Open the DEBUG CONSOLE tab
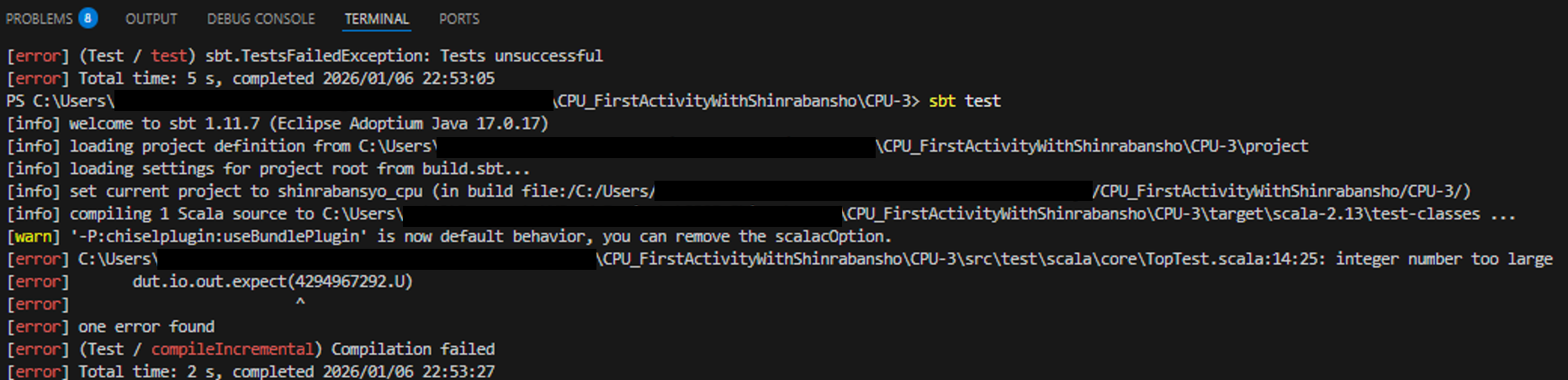 point(261,18)
